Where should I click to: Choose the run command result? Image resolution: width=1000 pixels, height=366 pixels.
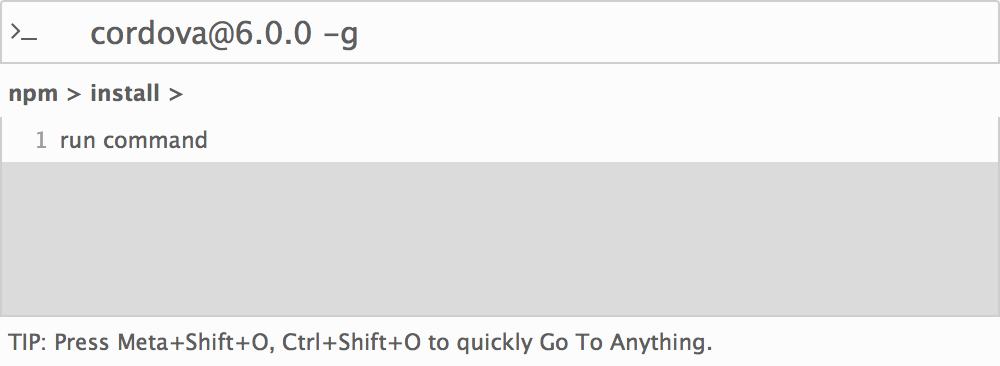click(x=500, y=140)
